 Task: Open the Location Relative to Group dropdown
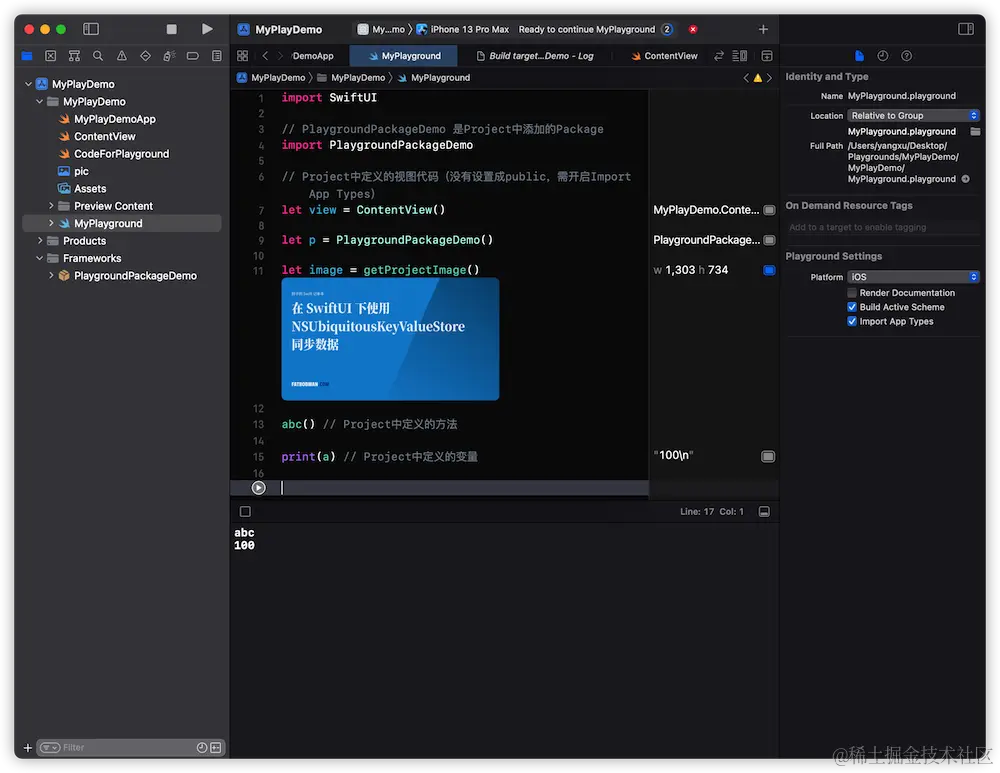click(x=913, y=115)
